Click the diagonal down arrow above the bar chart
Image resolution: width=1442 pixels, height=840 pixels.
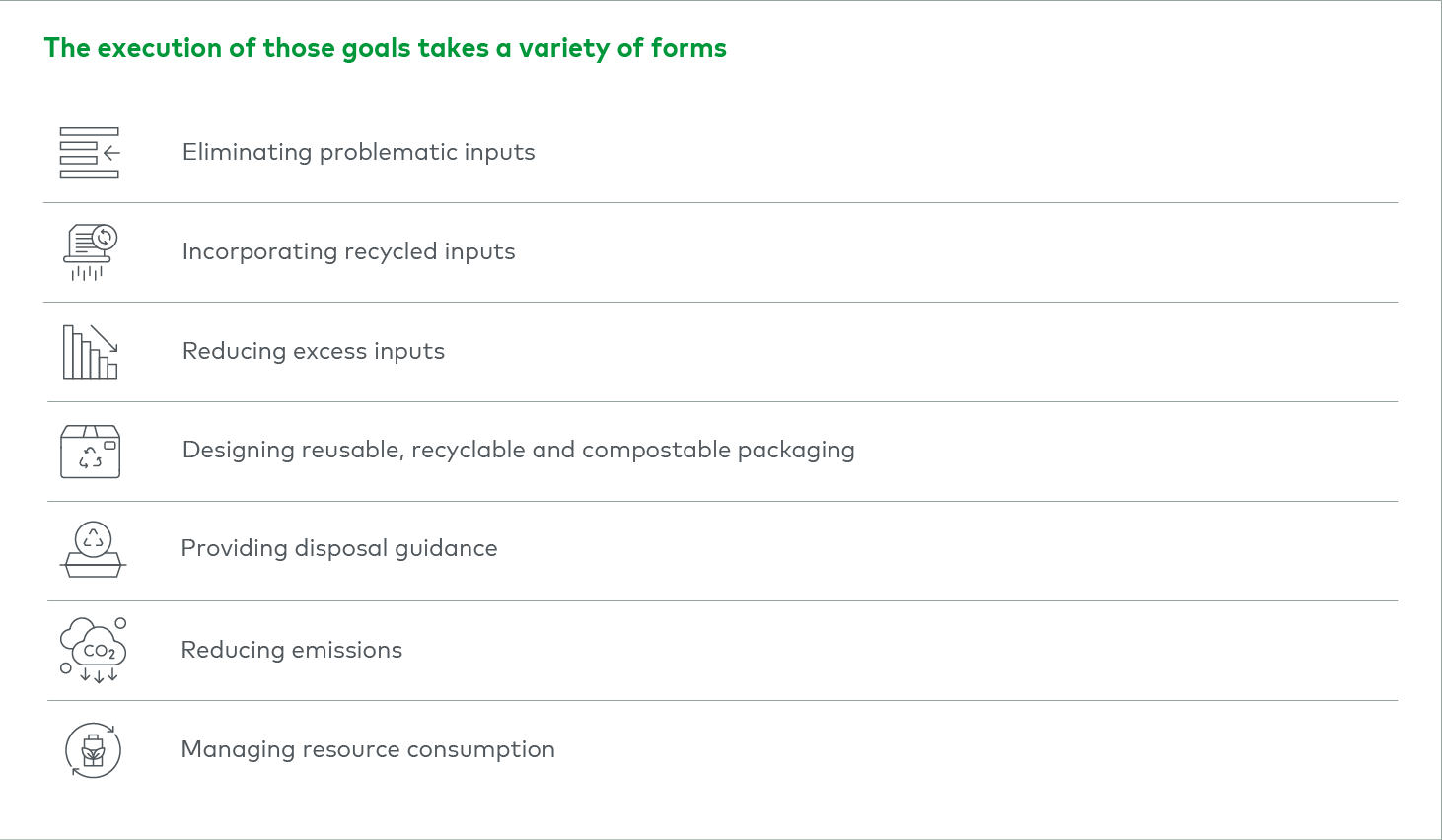104,338
